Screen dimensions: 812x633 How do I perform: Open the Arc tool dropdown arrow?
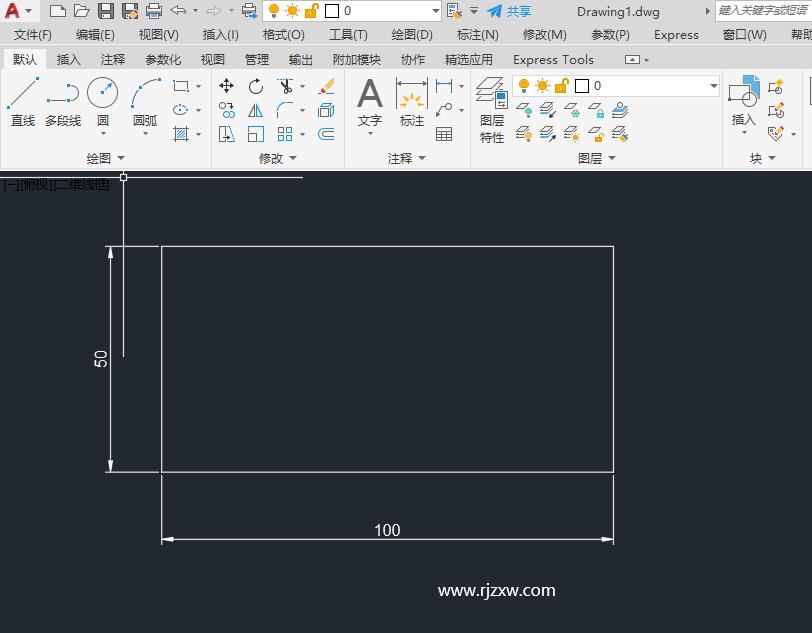145,134
